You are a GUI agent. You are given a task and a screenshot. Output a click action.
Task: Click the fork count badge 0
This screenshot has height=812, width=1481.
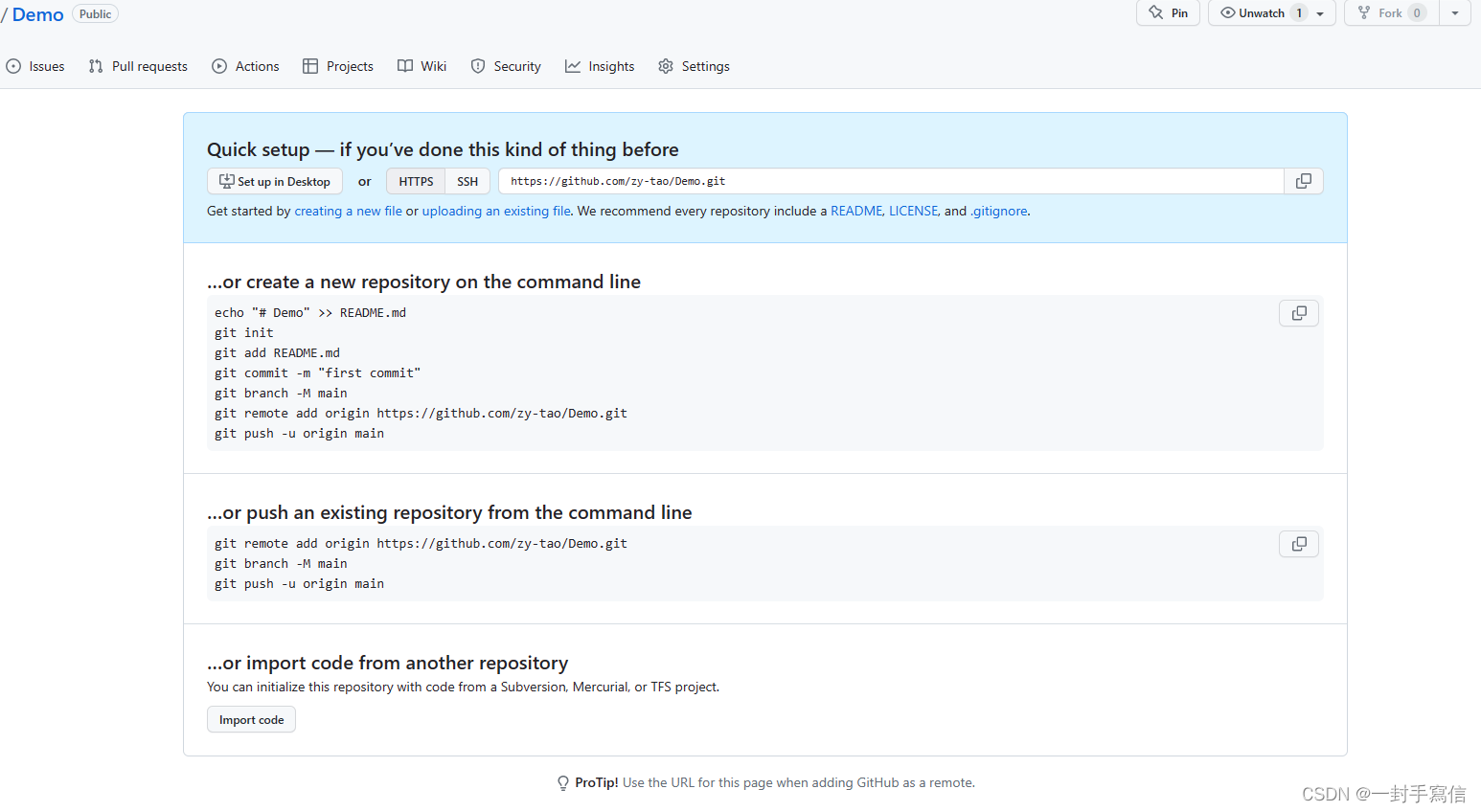(x=1417, y=12)
